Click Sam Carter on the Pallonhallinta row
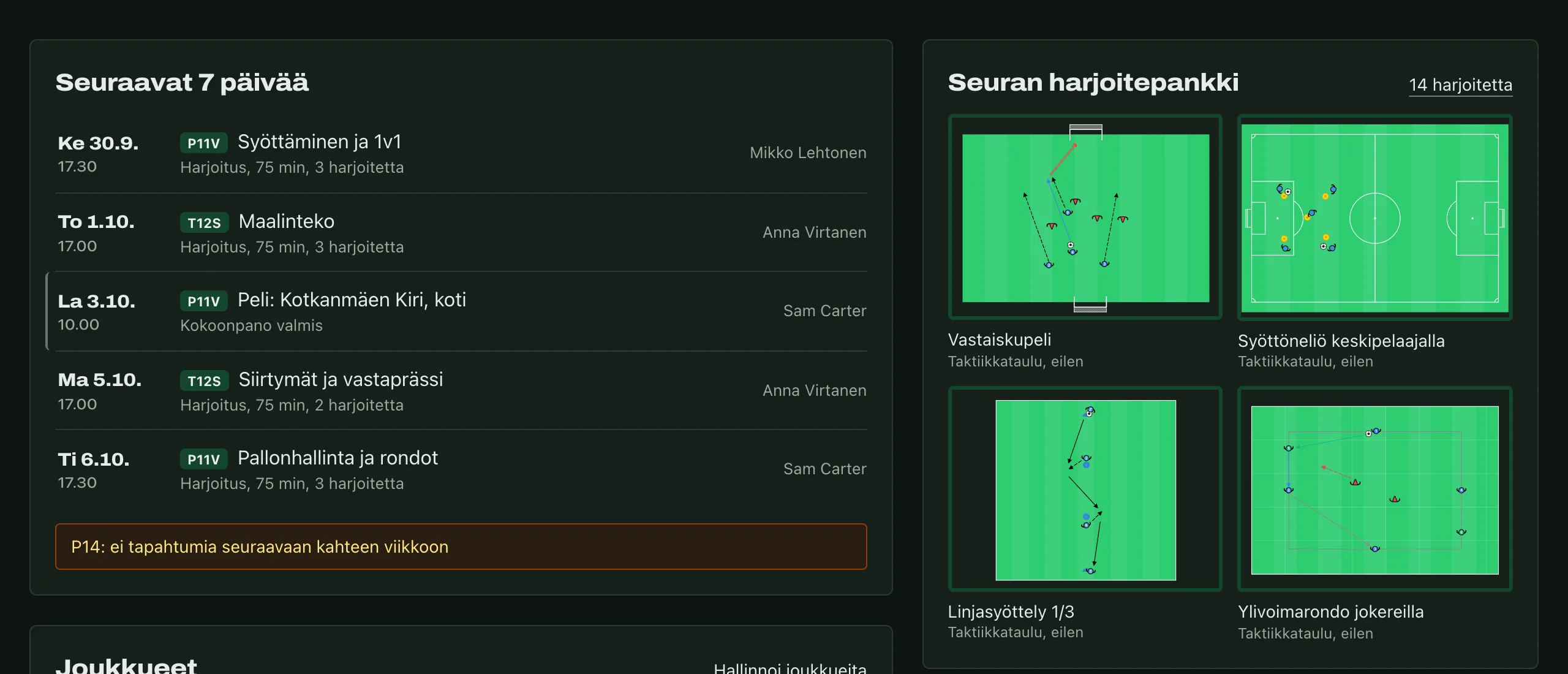This screenshot has height=674, width=1568. tap(824, 469)
